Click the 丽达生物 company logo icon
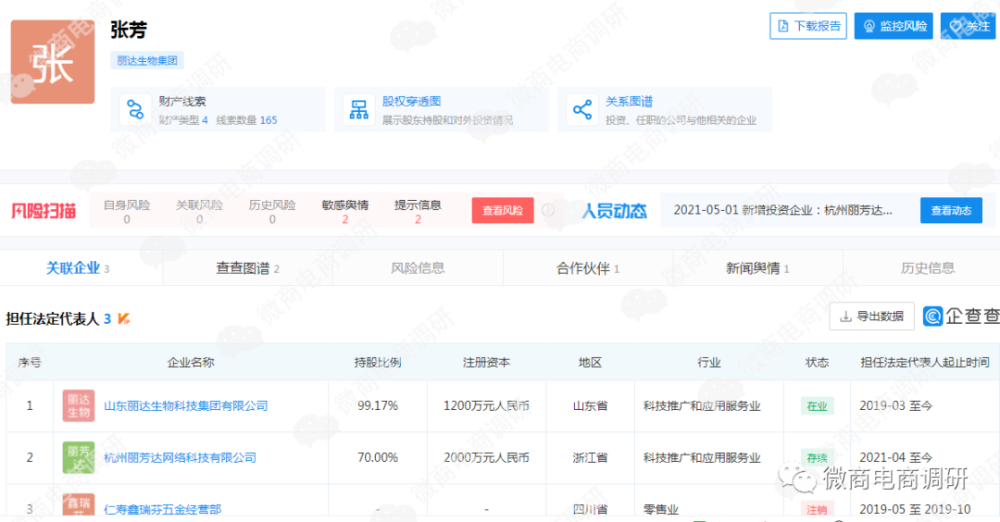1000x522 pixels. click(x=78, y=406)
